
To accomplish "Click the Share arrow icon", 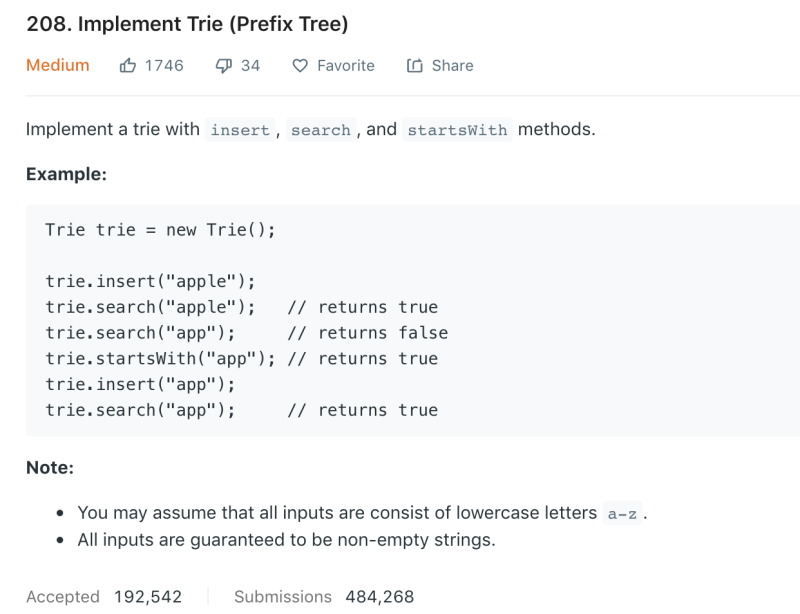I will coord(414,65).
